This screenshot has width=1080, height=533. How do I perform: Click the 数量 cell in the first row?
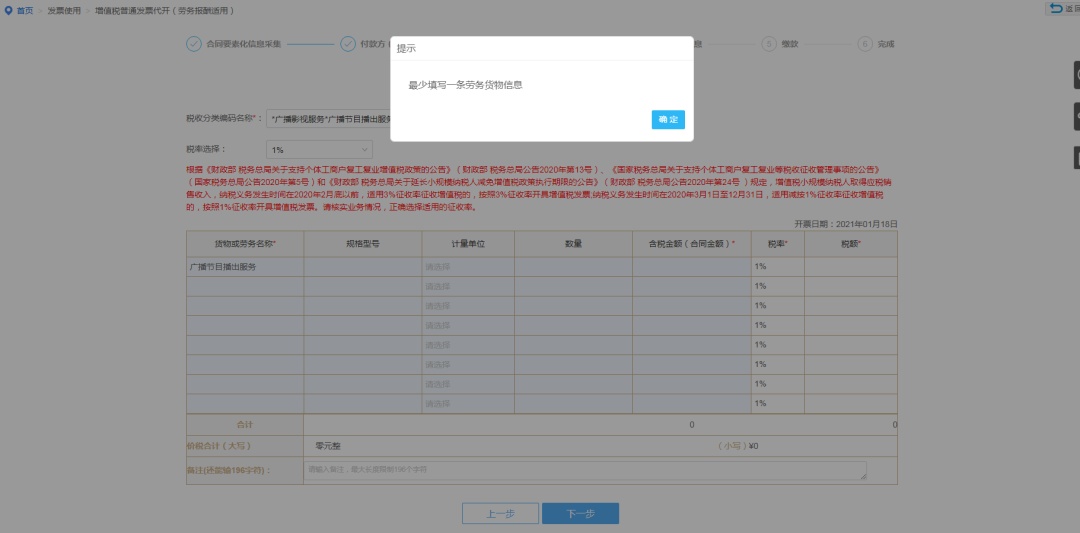tap(573, 267)
